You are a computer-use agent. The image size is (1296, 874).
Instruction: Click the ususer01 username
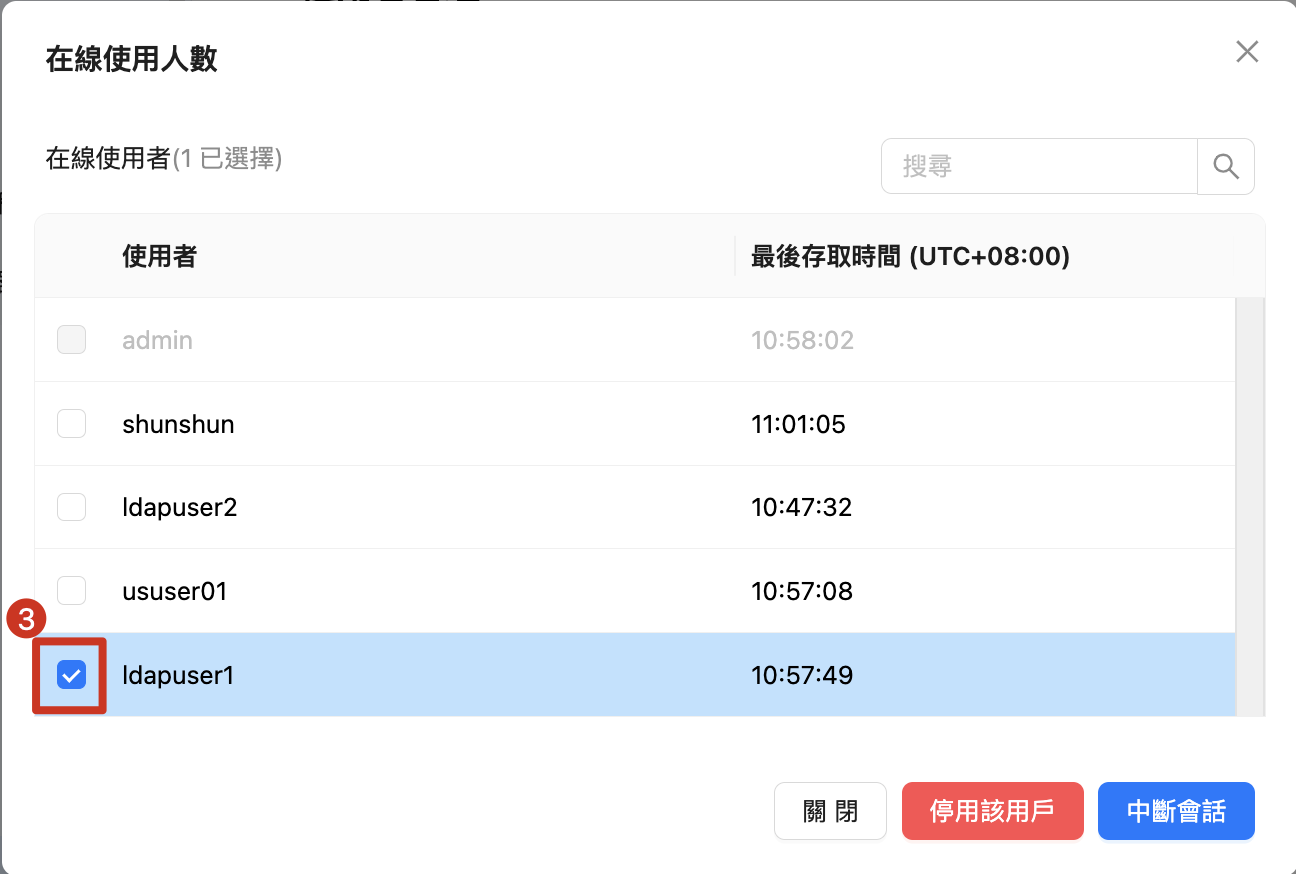point(175,591)
